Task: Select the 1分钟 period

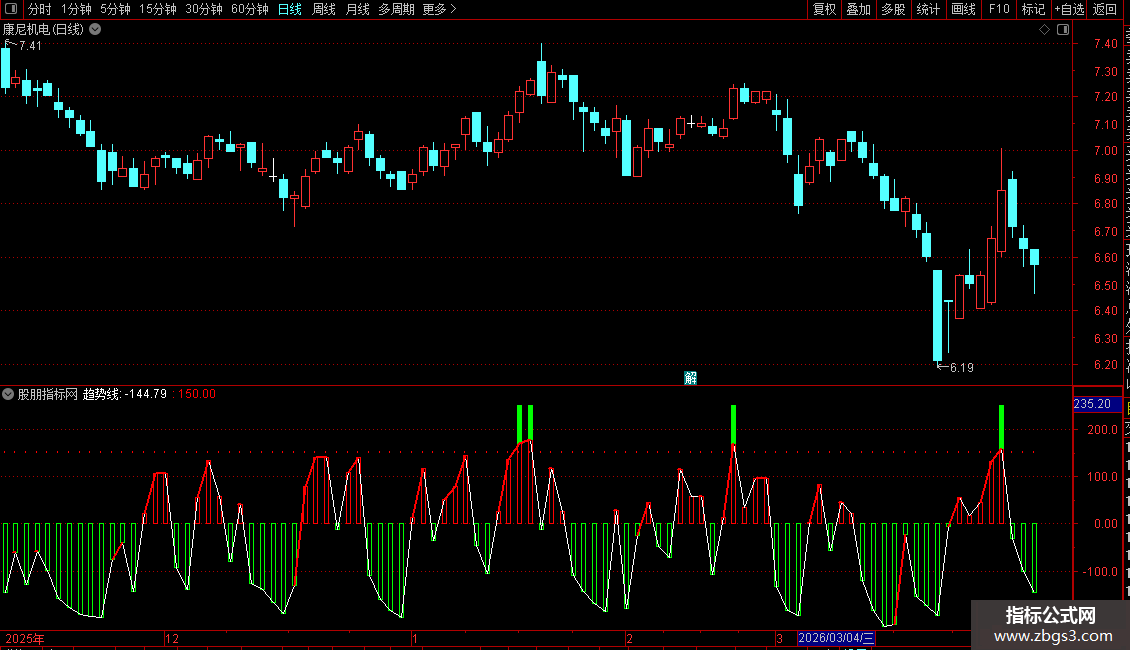Action: tap(76, 9)
